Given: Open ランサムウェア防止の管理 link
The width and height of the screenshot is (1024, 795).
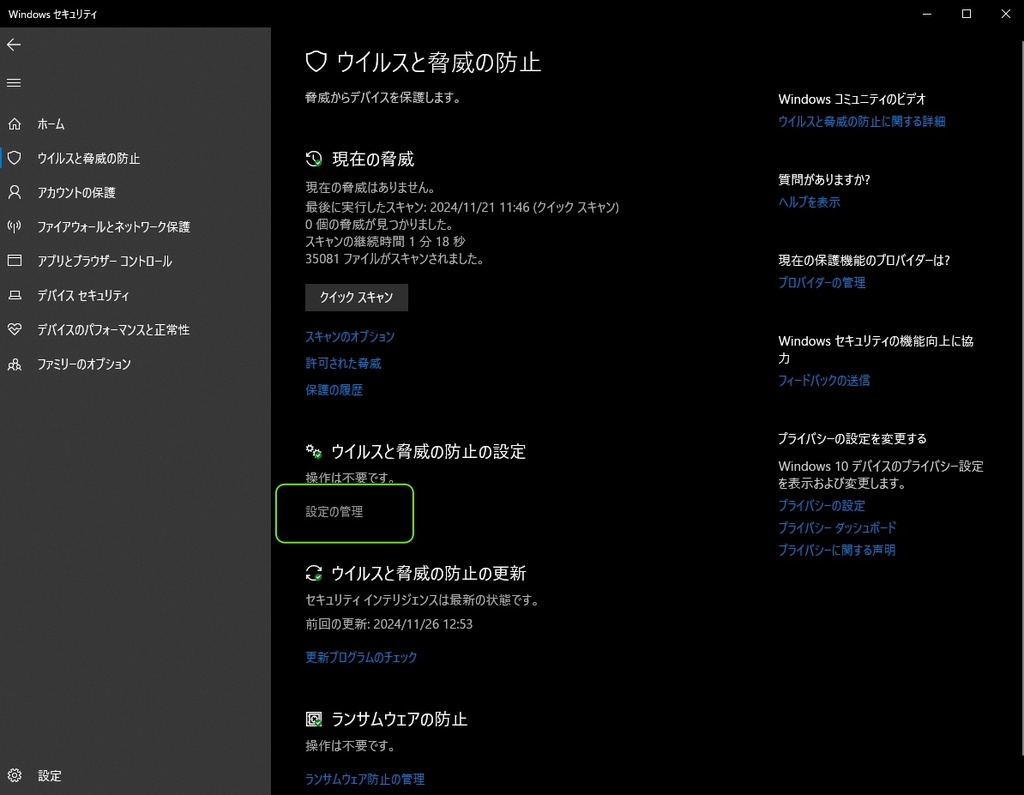Looking at the screenshot, I should (365, 779).
